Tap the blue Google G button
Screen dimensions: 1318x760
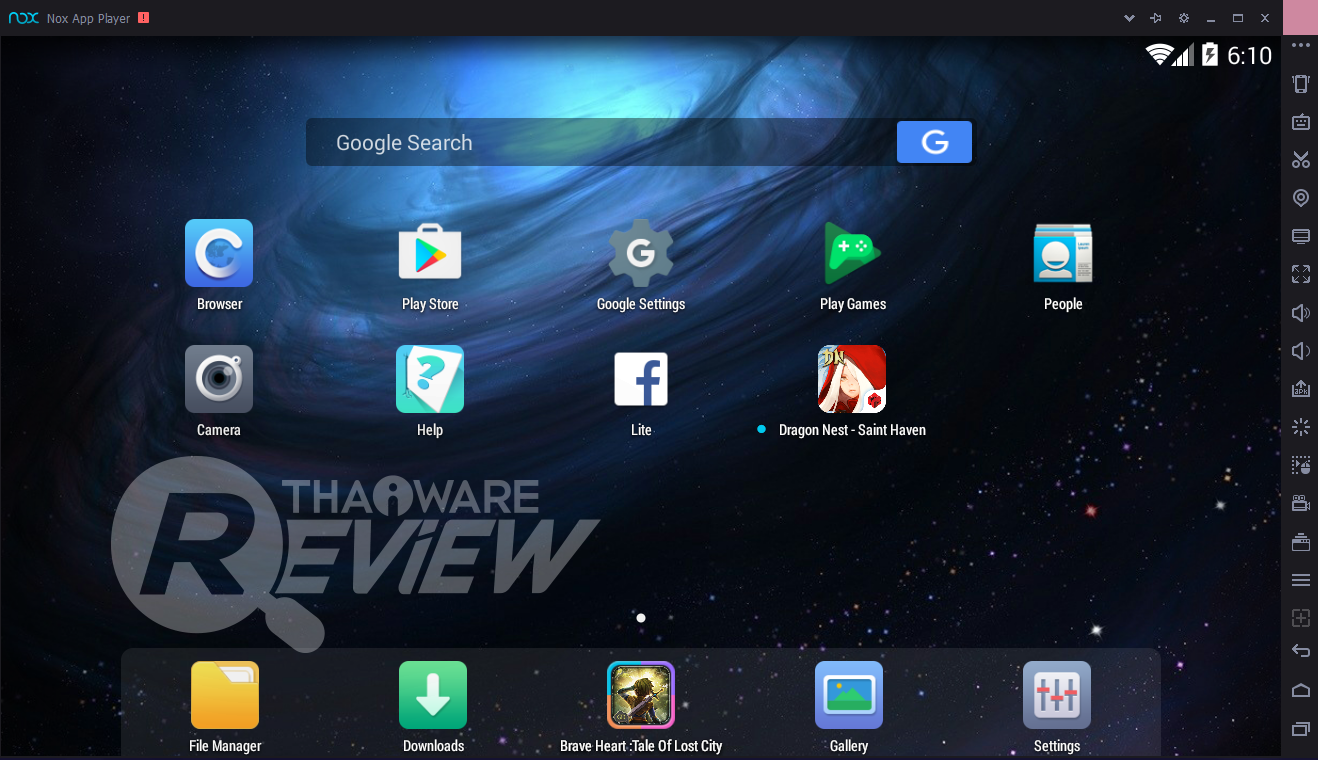pos(934,142)
